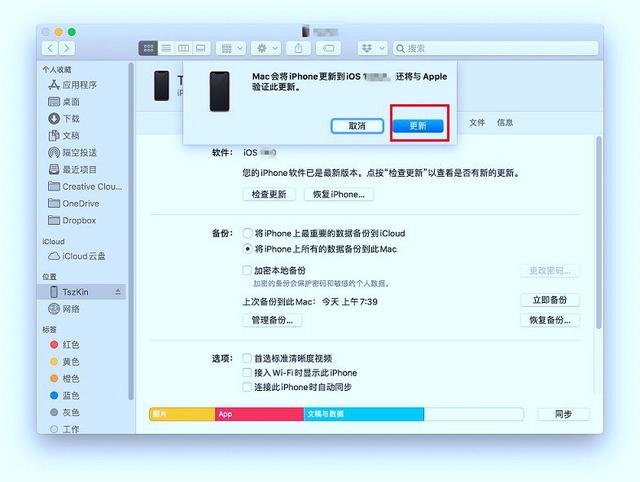Select backup all data to this Mac
The width and height of the screenshot is (640, 482).
coord(247,249)
